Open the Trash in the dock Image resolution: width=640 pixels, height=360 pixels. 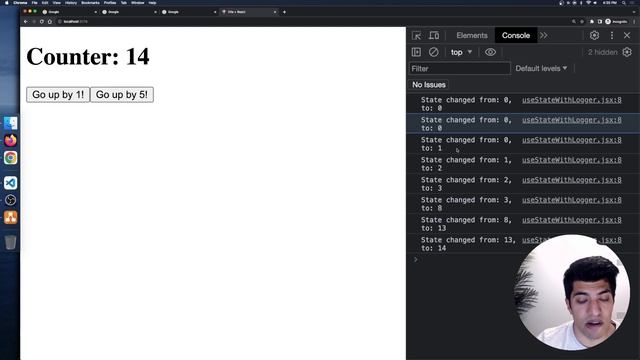pos(11,242)
